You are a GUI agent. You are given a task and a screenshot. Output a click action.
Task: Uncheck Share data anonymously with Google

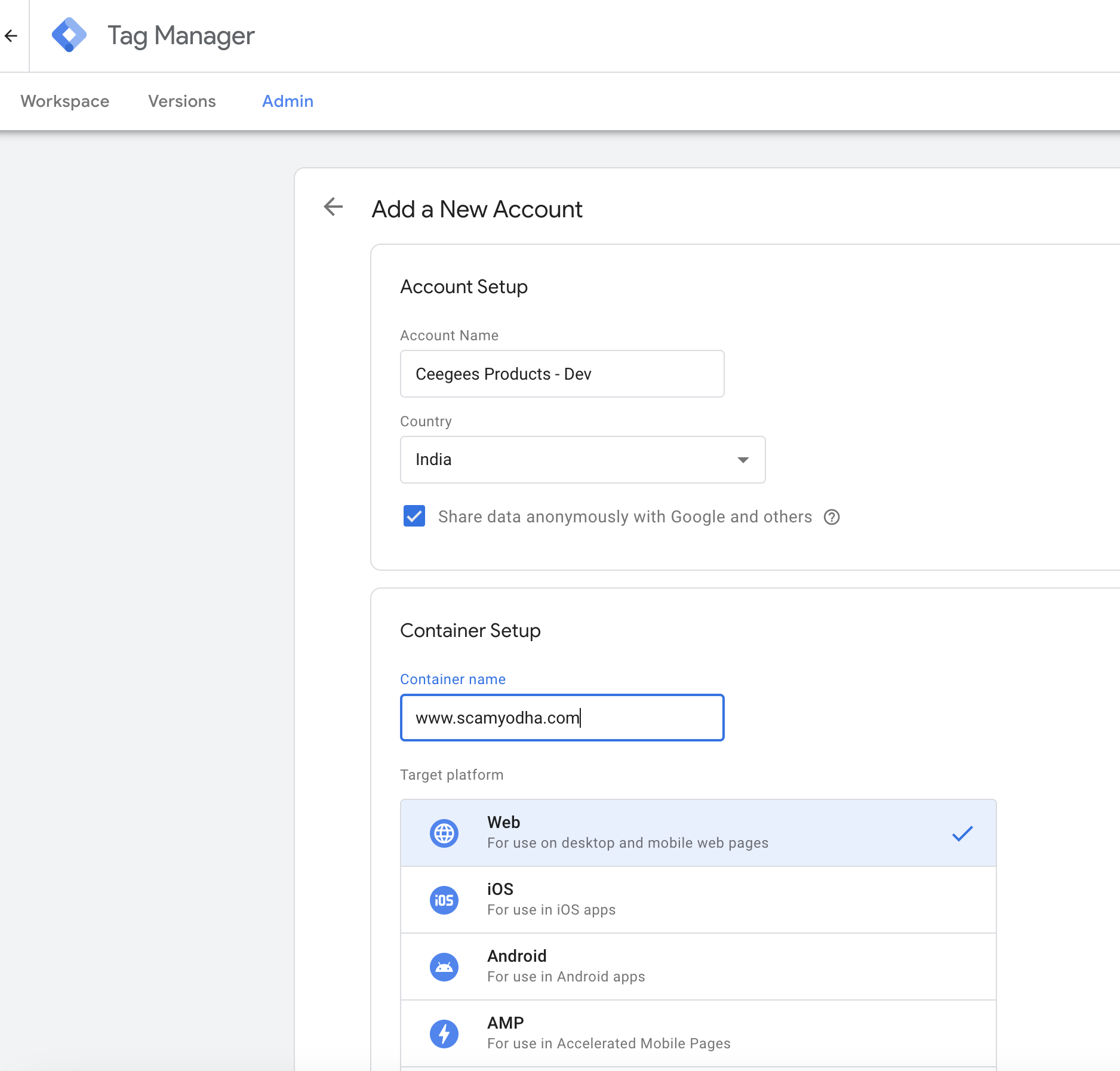(x=414, y=516)
